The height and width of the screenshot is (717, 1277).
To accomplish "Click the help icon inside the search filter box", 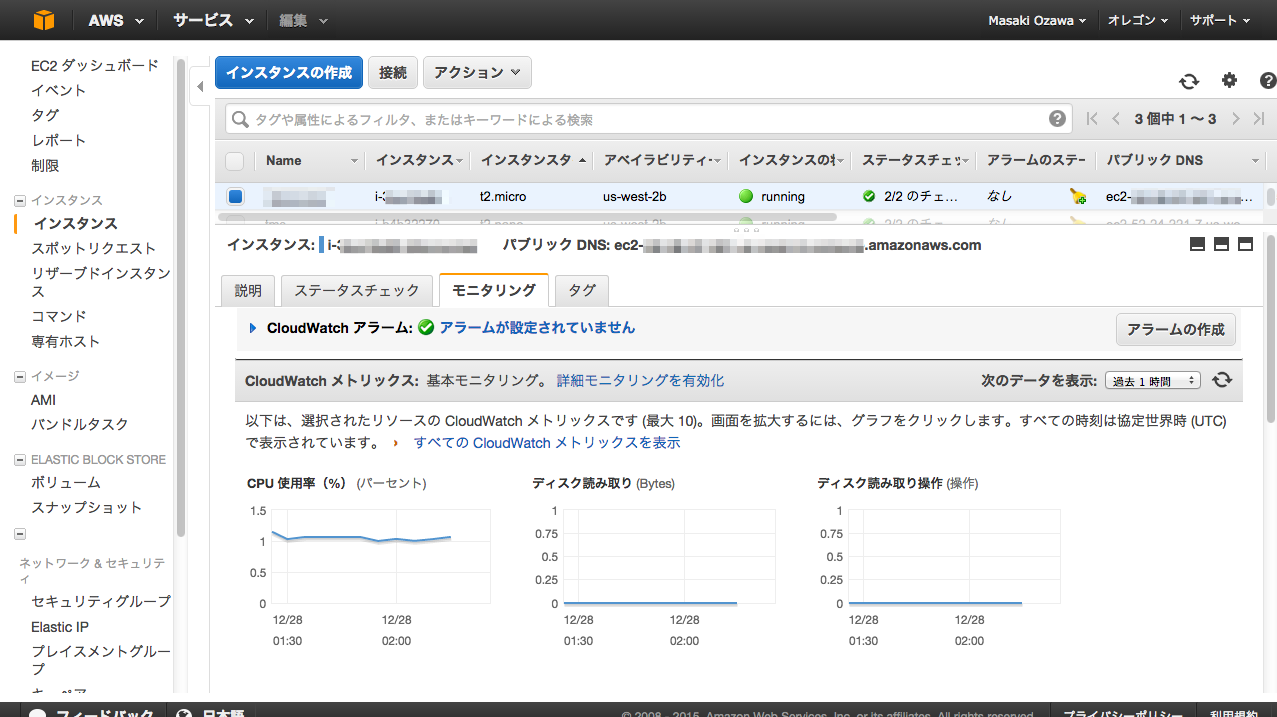I will 1057,119.
